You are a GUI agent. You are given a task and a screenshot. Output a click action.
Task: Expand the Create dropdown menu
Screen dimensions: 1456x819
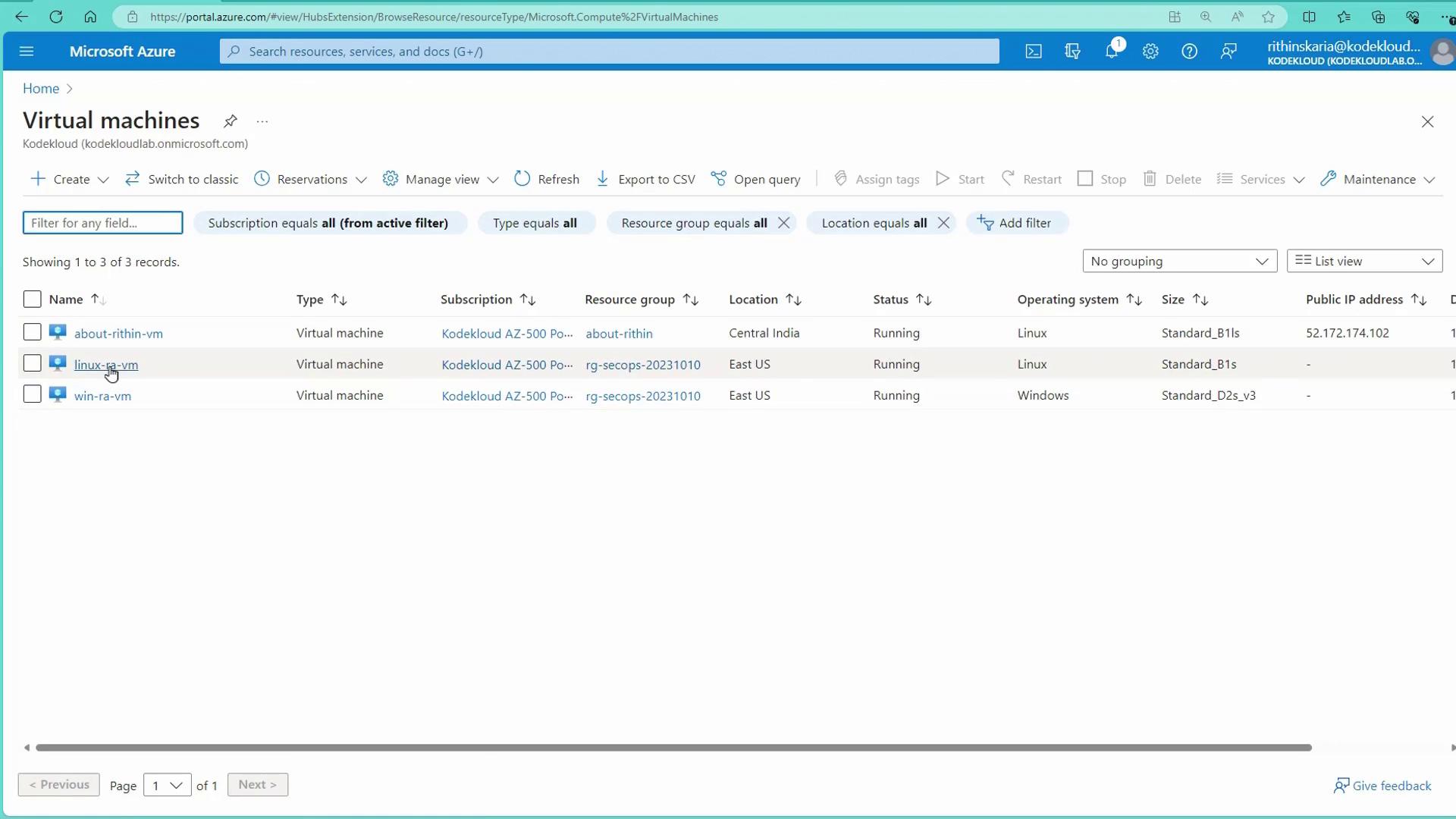pos(104,180)
